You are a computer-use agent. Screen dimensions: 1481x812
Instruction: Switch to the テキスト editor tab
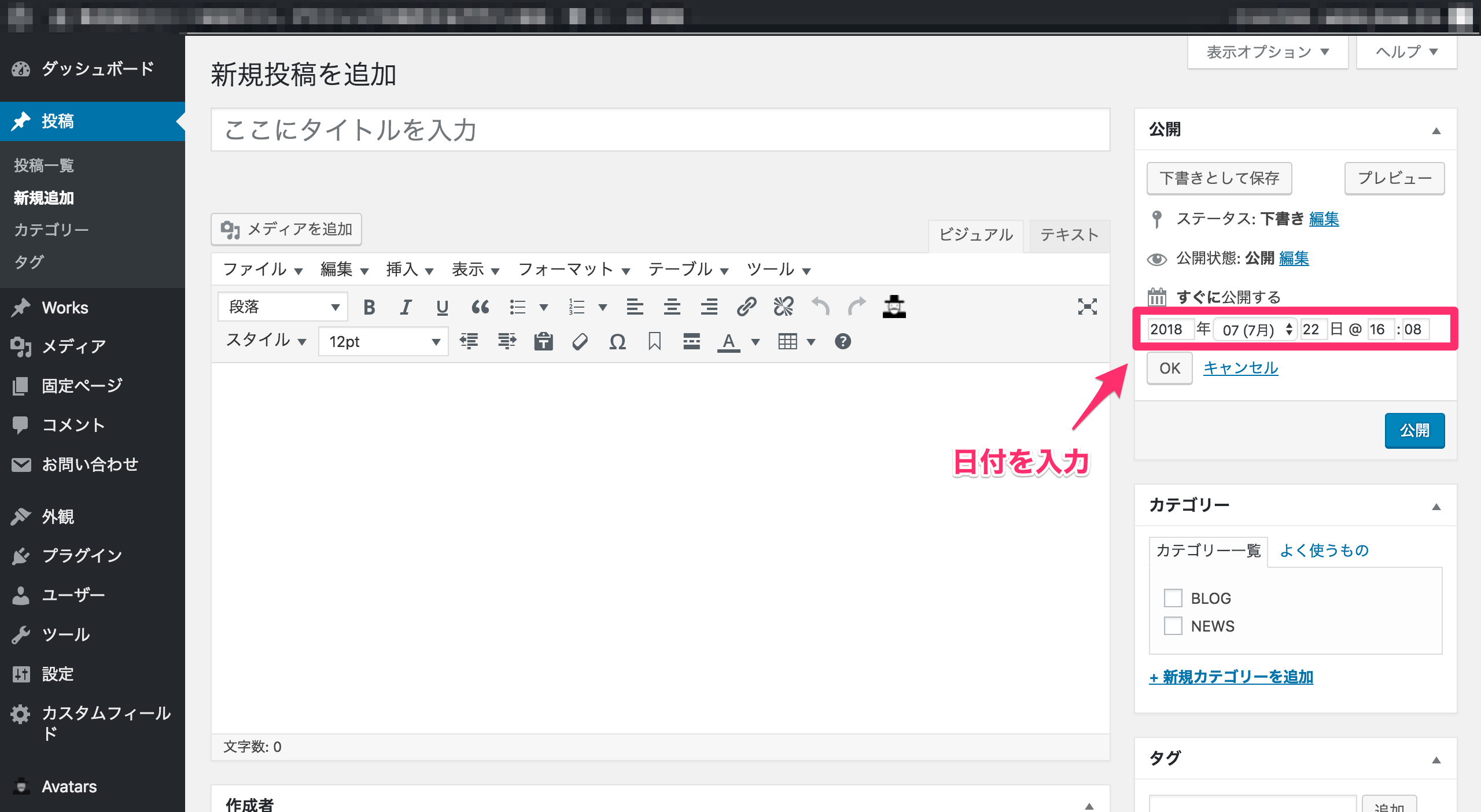tap(1069, 235)
